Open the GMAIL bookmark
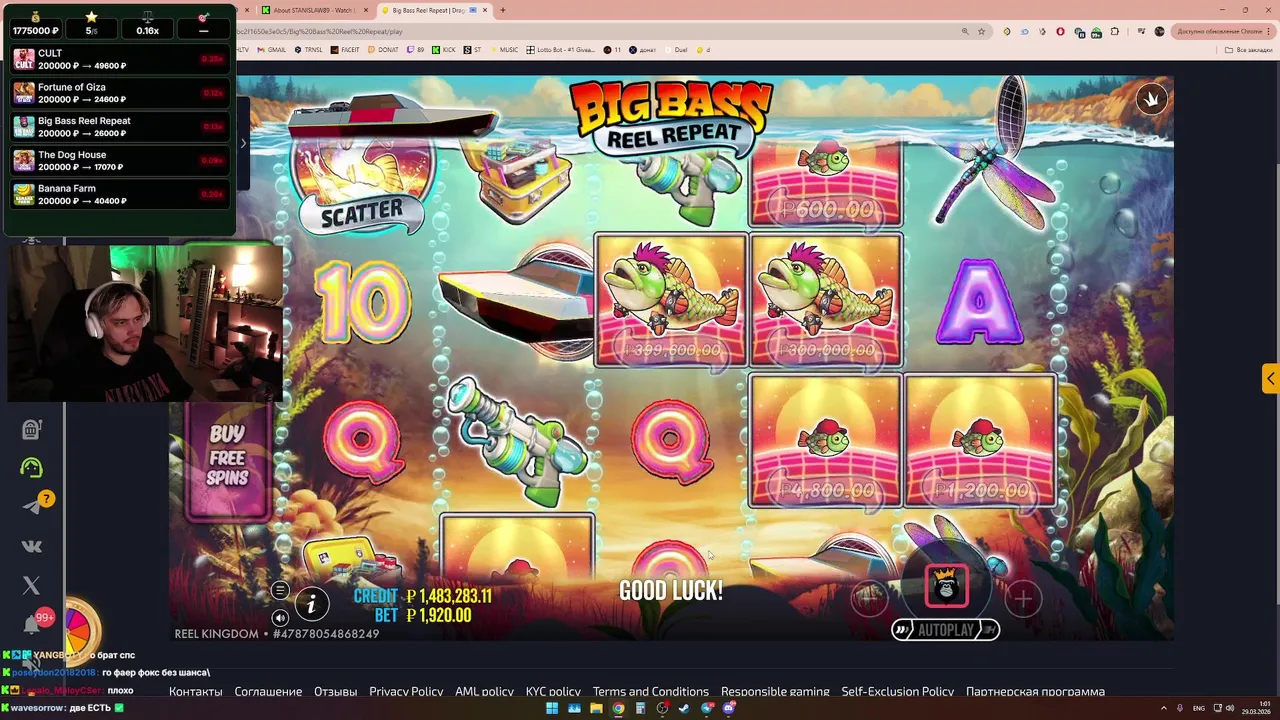The height and width of the screenshot is (720, 1280). [x=271, y=49]
